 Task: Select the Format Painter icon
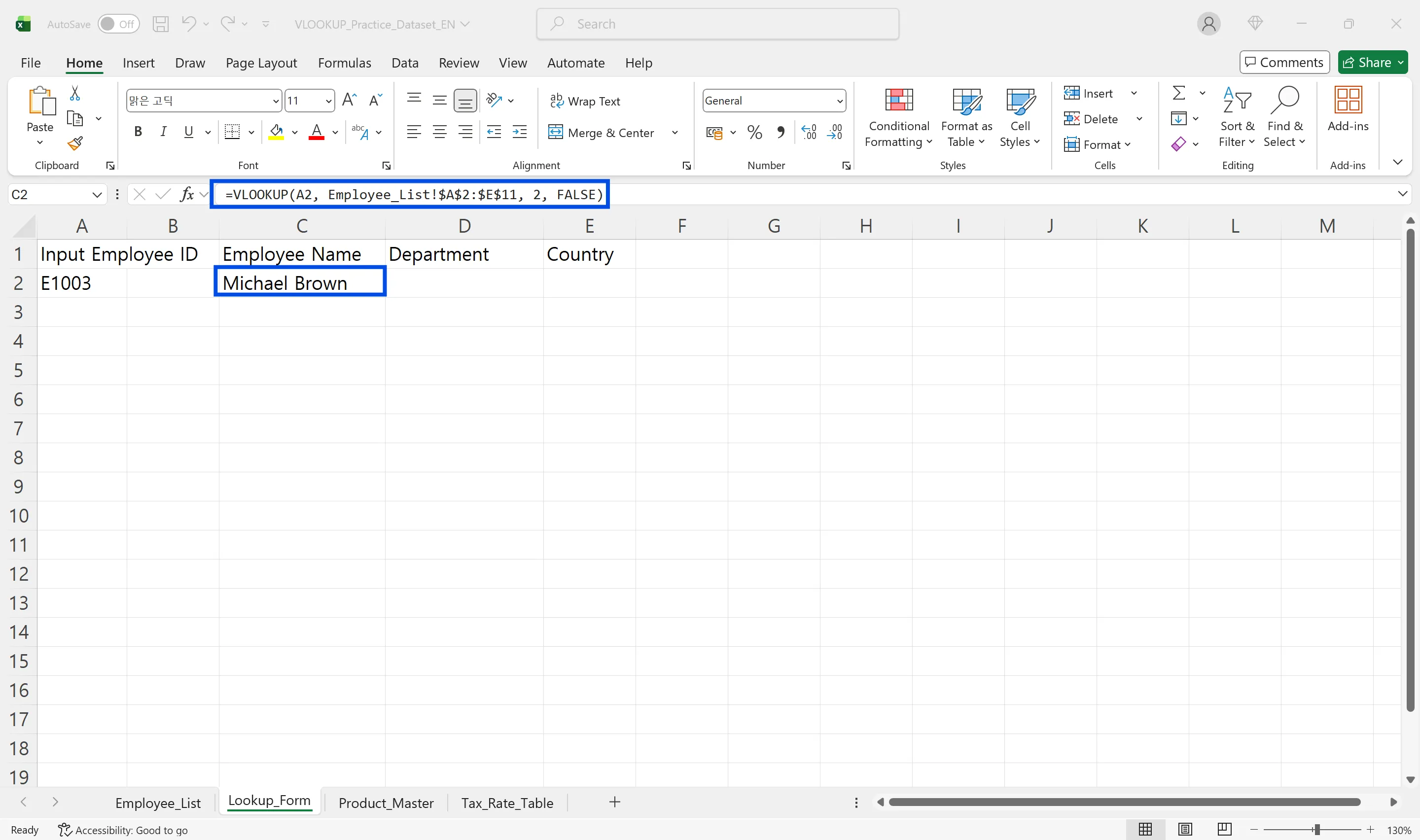coord(75,142)
